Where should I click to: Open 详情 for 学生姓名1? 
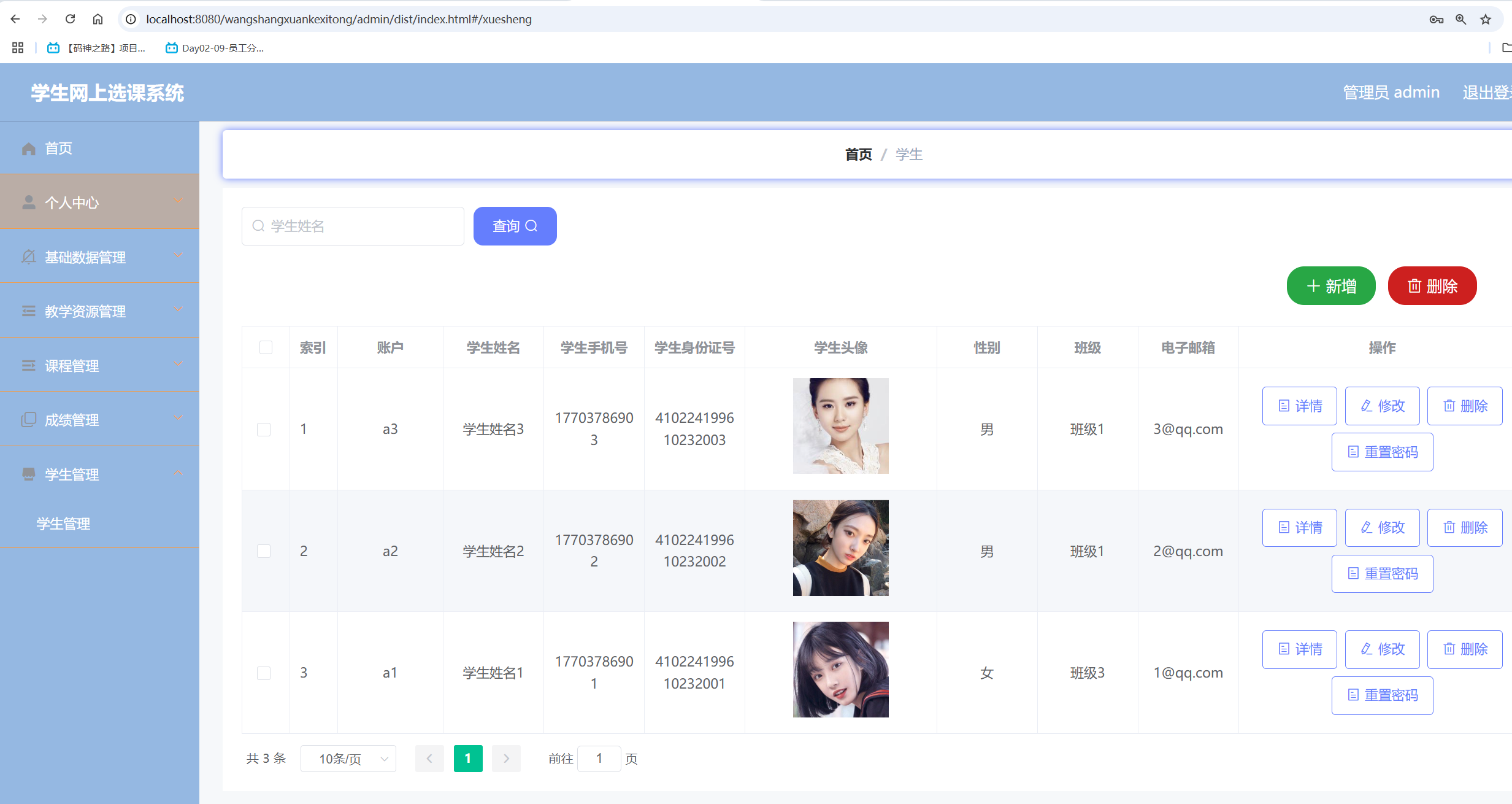[x=1299, y=649]
